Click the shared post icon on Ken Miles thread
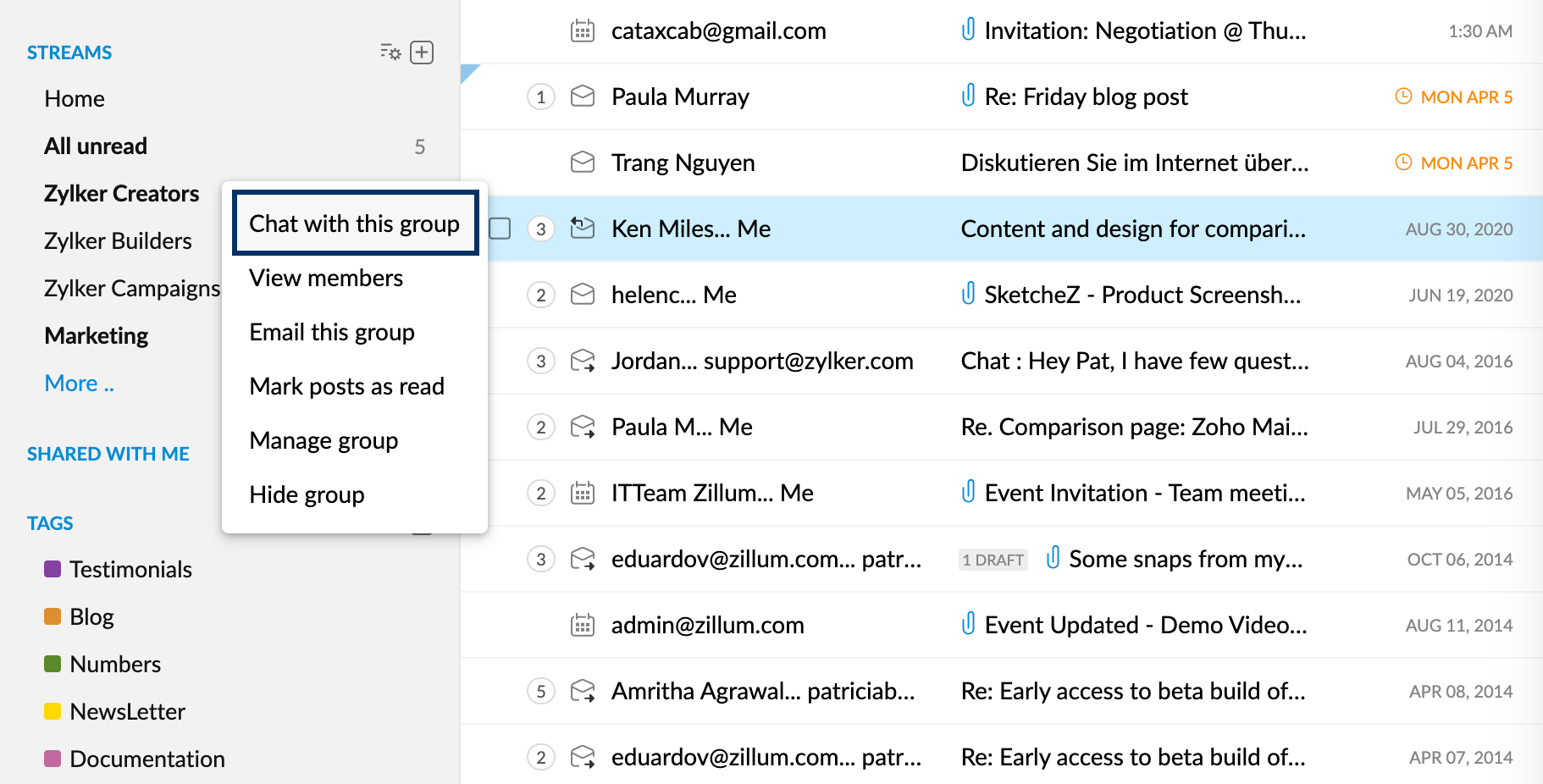This screenshot has width=1543, height=784. (x=583, y=229)
